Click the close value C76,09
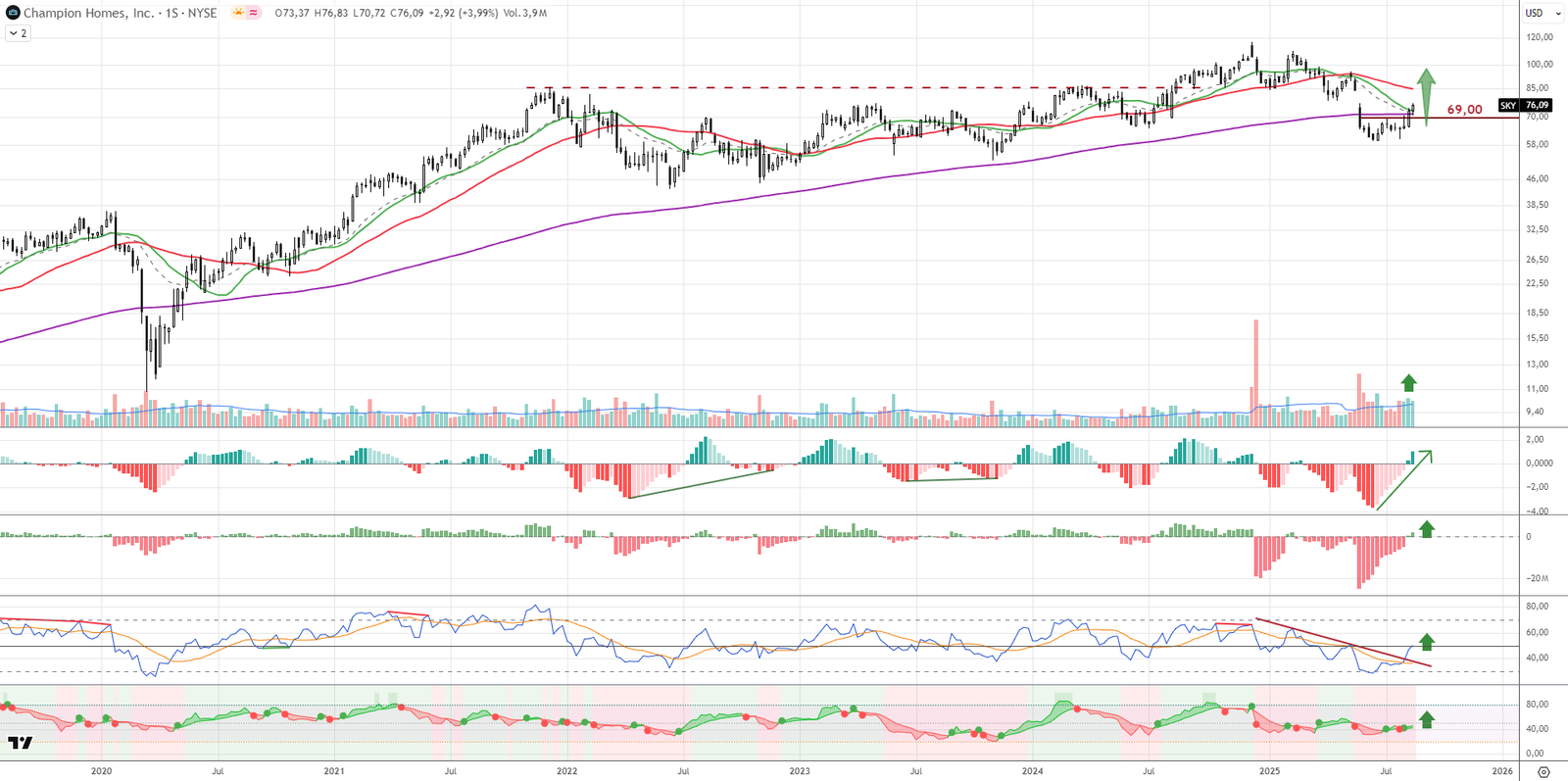The image size is (1568, 781). pyautogui.click(x=407, y=13)
